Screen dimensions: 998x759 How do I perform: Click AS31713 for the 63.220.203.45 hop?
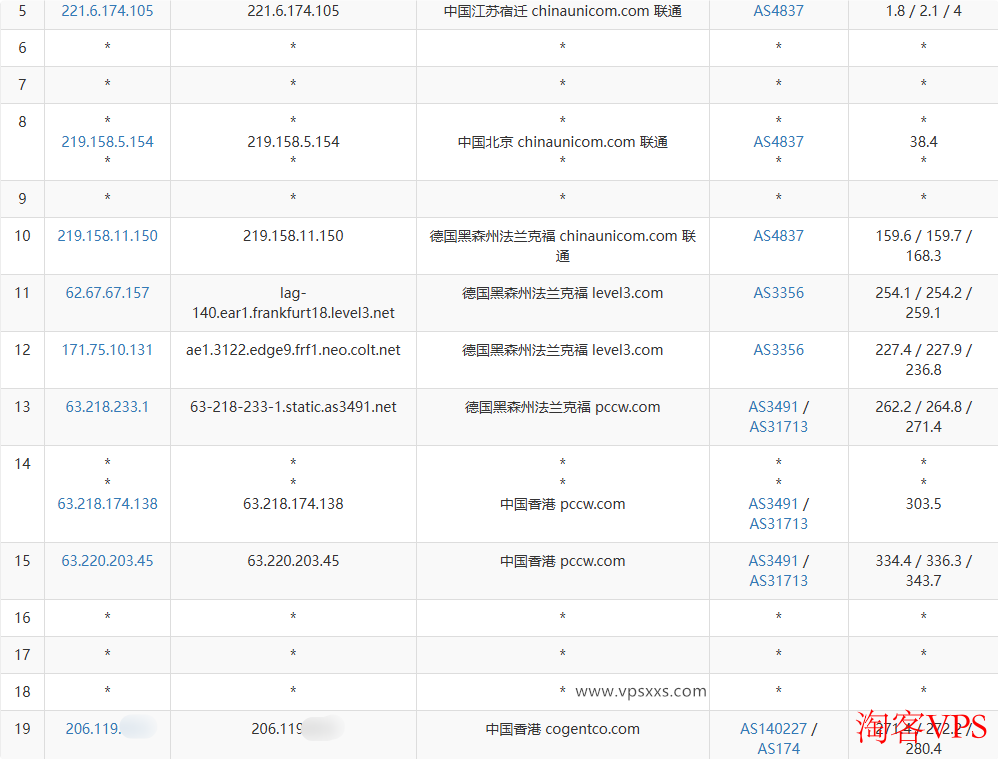(x=778, y=580)
